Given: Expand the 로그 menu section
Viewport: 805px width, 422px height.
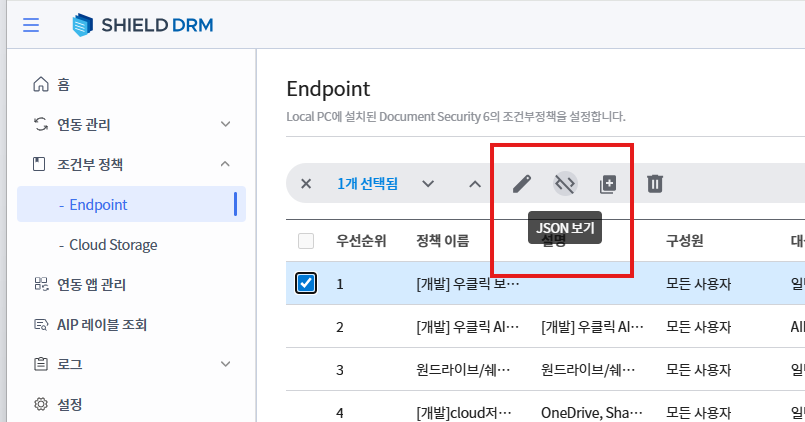Looking at the screenshot, I should [x=225, y=364].
